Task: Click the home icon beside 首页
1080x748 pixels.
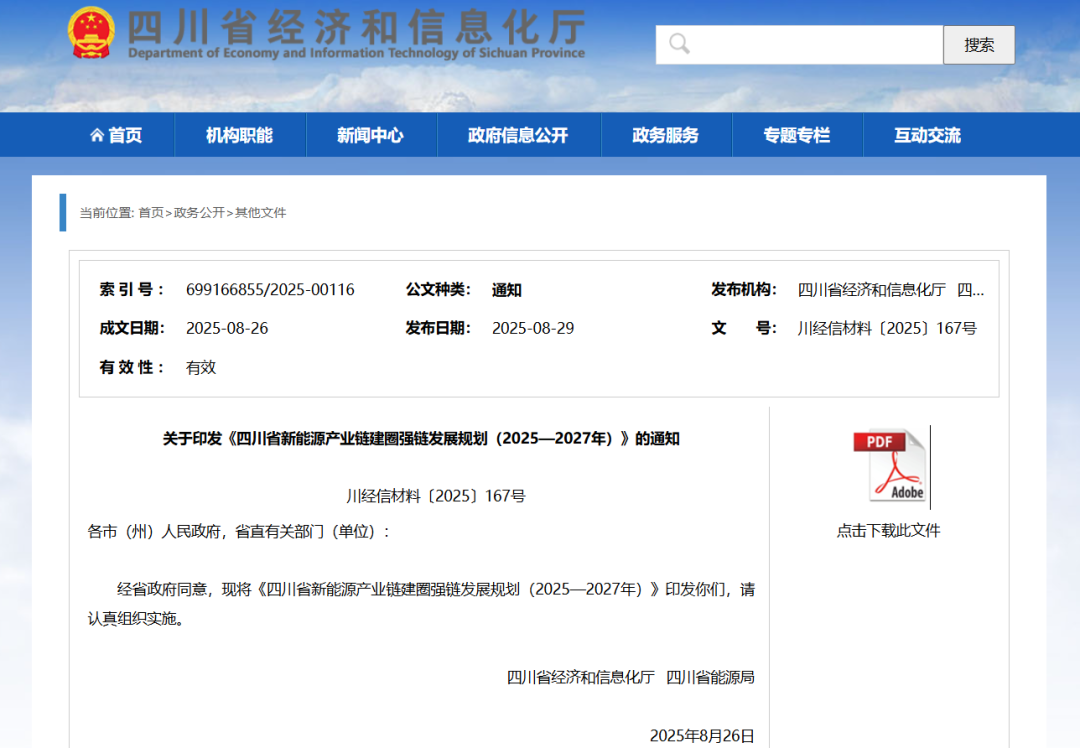Action: [97, 135]
